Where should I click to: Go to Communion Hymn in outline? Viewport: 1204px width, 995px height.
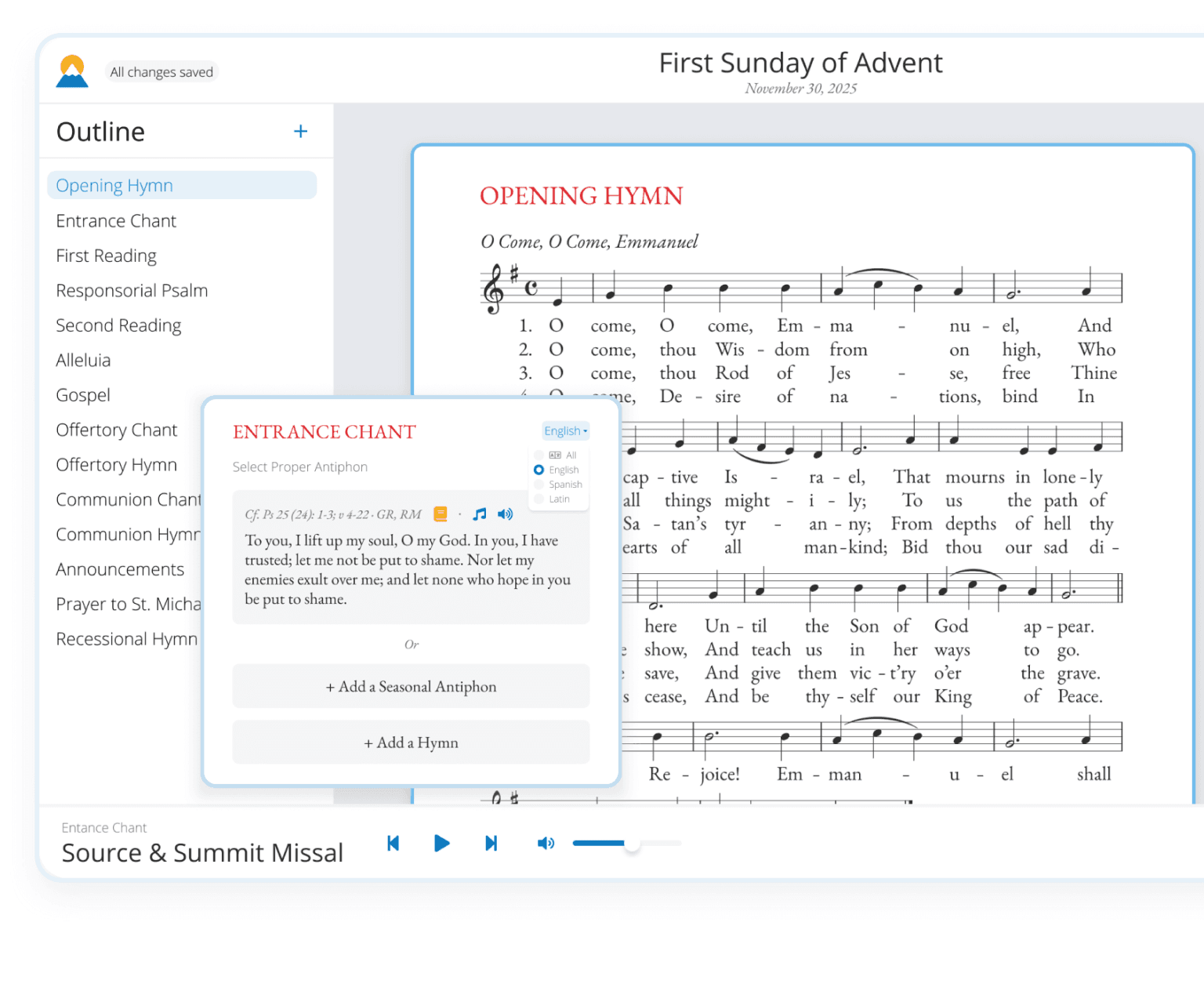coord(129,535)
